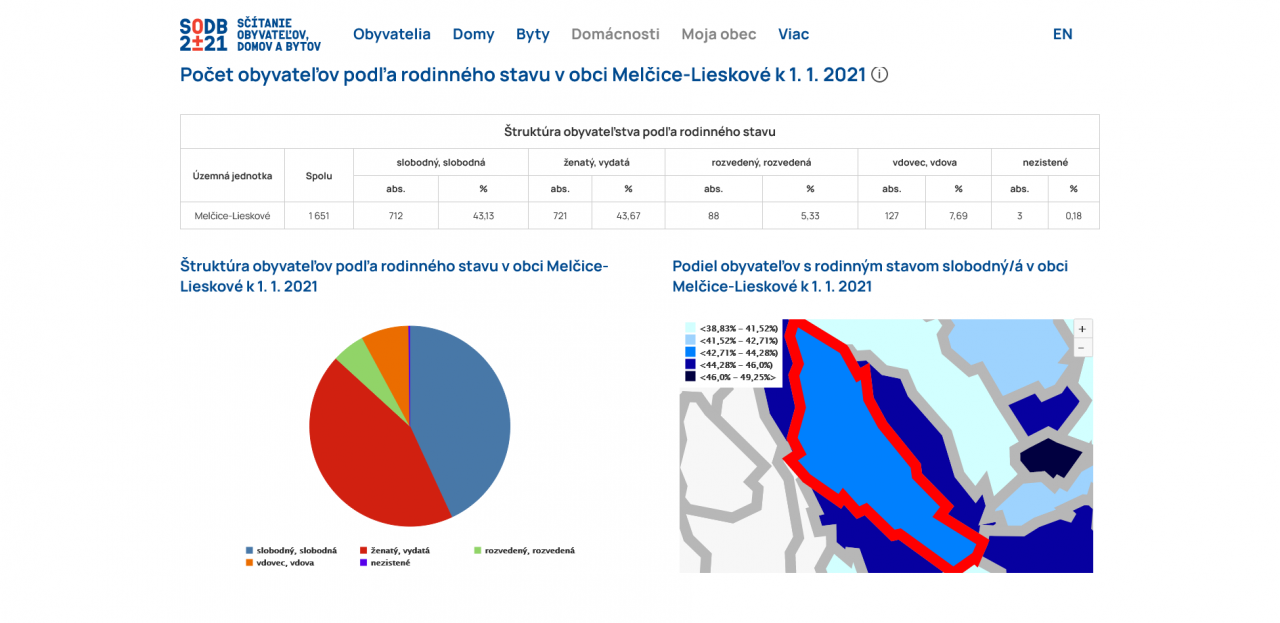Viewport: 1280px width, 623px height.
Task: Expand the Obyvatelia menu
Action: coord(391,34)
